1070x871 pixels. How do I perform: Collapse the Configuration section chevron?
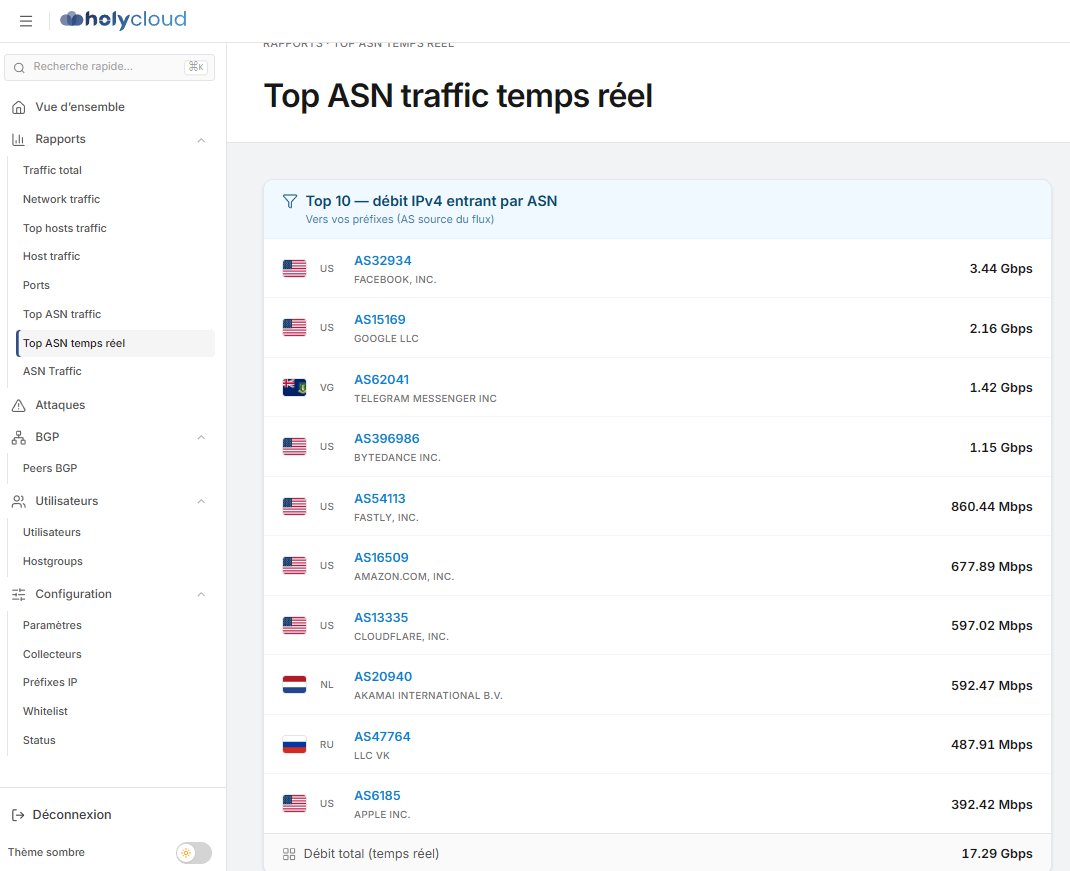coord(201,595)
